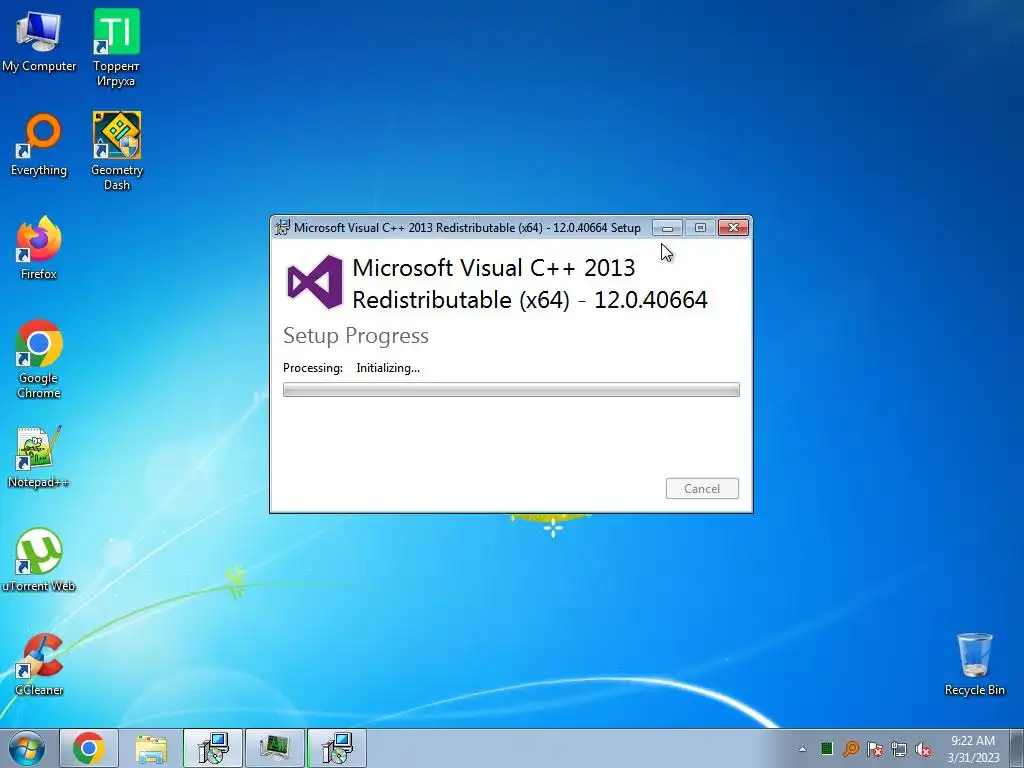Select the Geometry Dash desktop icon
Viewport: 1024px width, 768px height.
point(117,150)
